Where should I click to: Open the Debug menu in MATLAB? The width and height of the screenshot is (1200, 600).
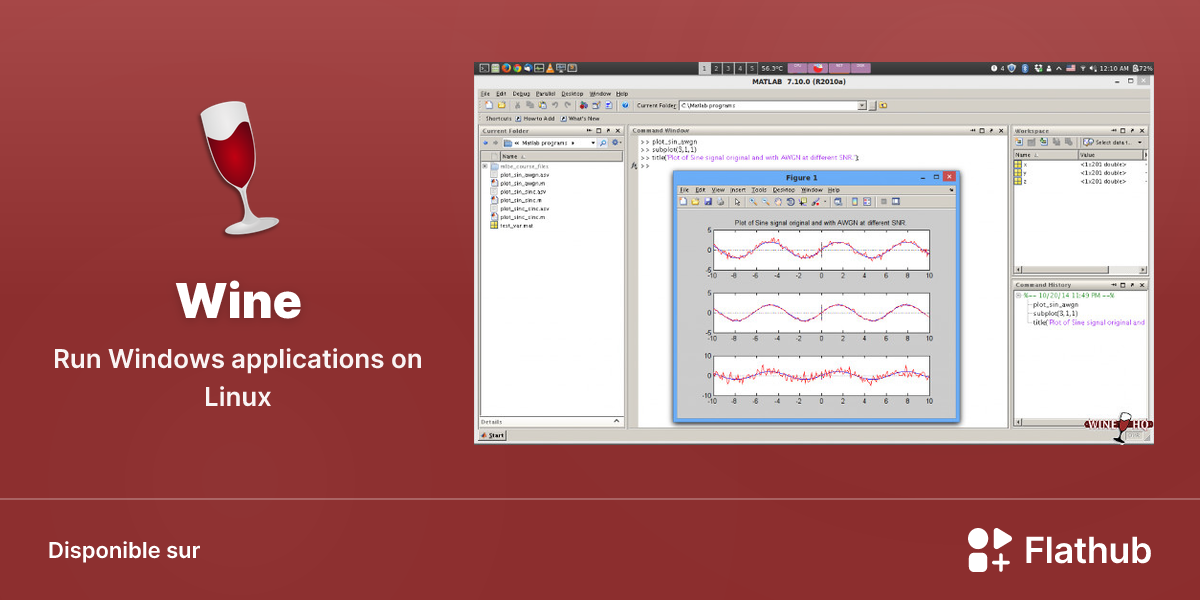pyautogui.click(x=521, y=94)
